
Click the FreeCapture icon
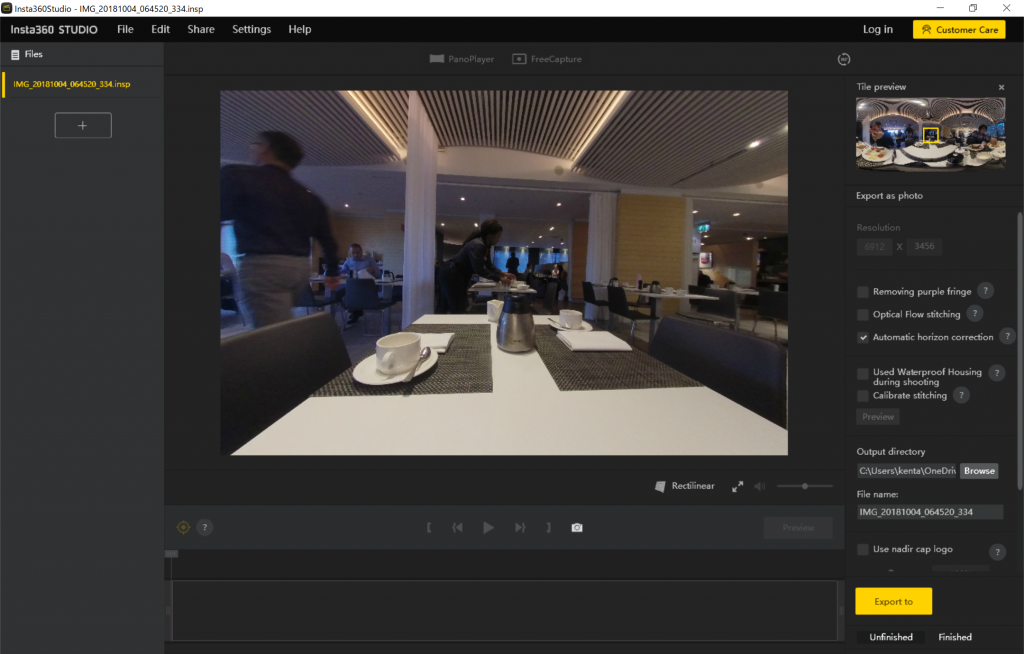tap(520, 58)
